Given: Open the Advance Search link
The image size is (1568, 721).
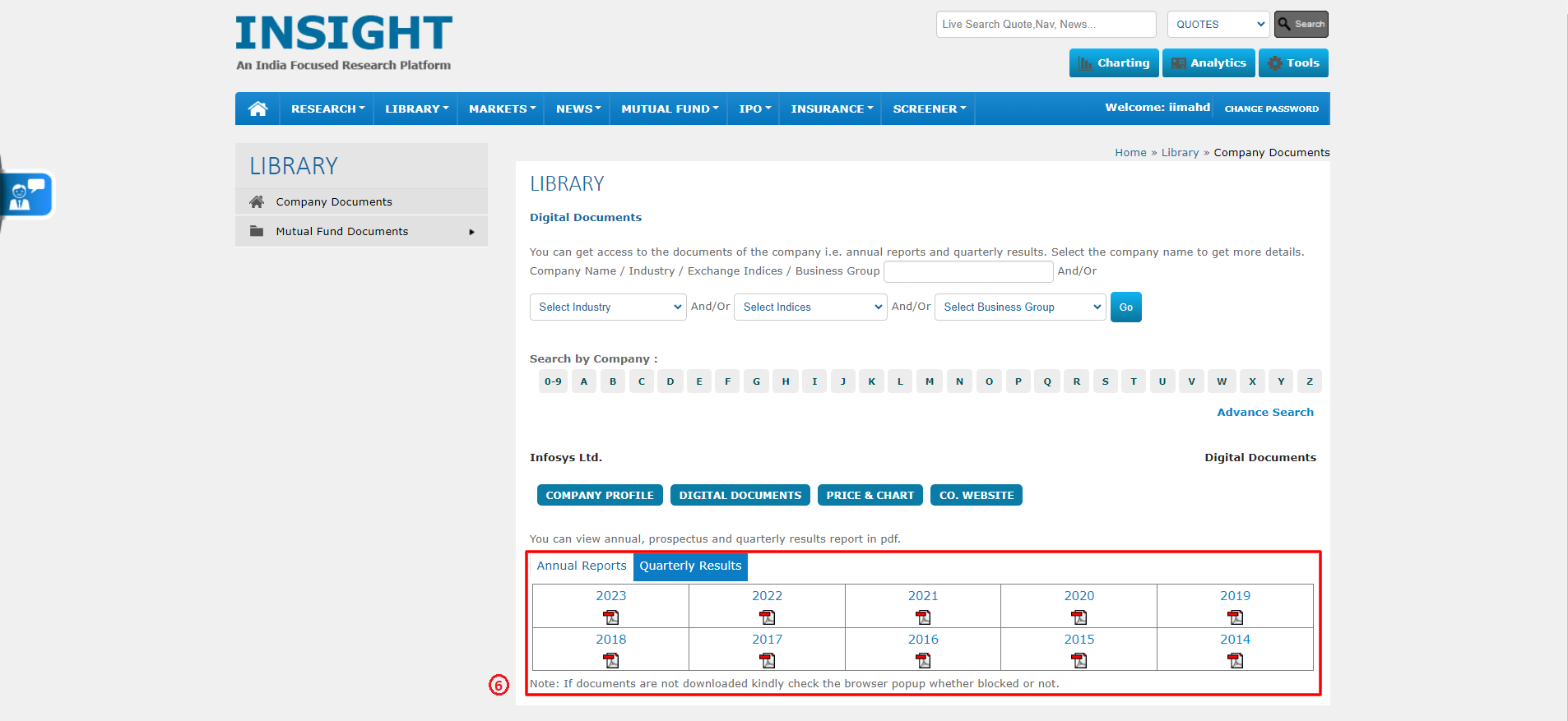Looking at the screenshot, I should 1265,412.
